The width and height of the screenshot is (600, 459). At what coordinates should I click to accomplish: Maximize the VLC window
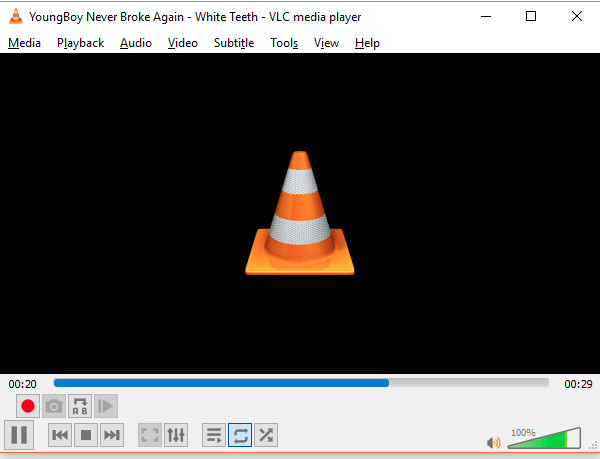click(x=531, y=16)
